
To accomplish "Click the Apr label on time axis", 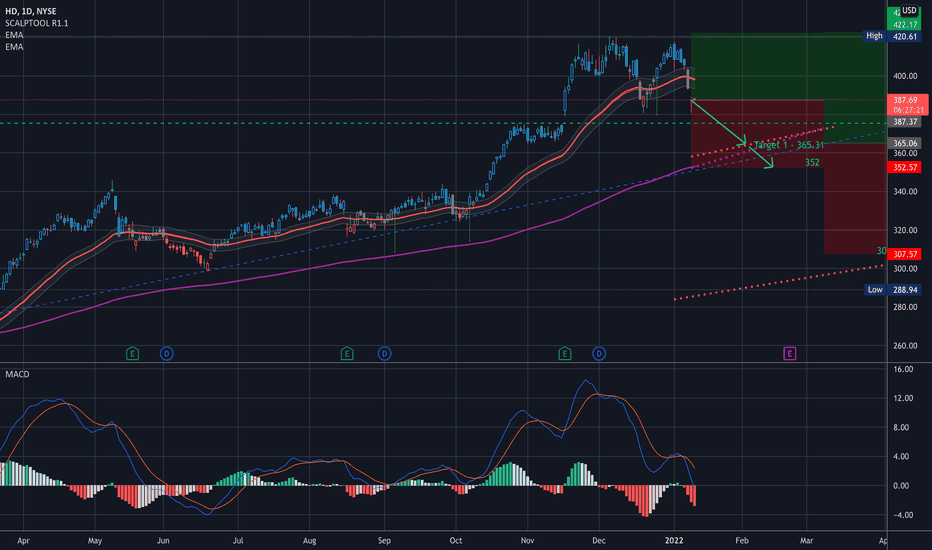I will [x=23, y=540].
